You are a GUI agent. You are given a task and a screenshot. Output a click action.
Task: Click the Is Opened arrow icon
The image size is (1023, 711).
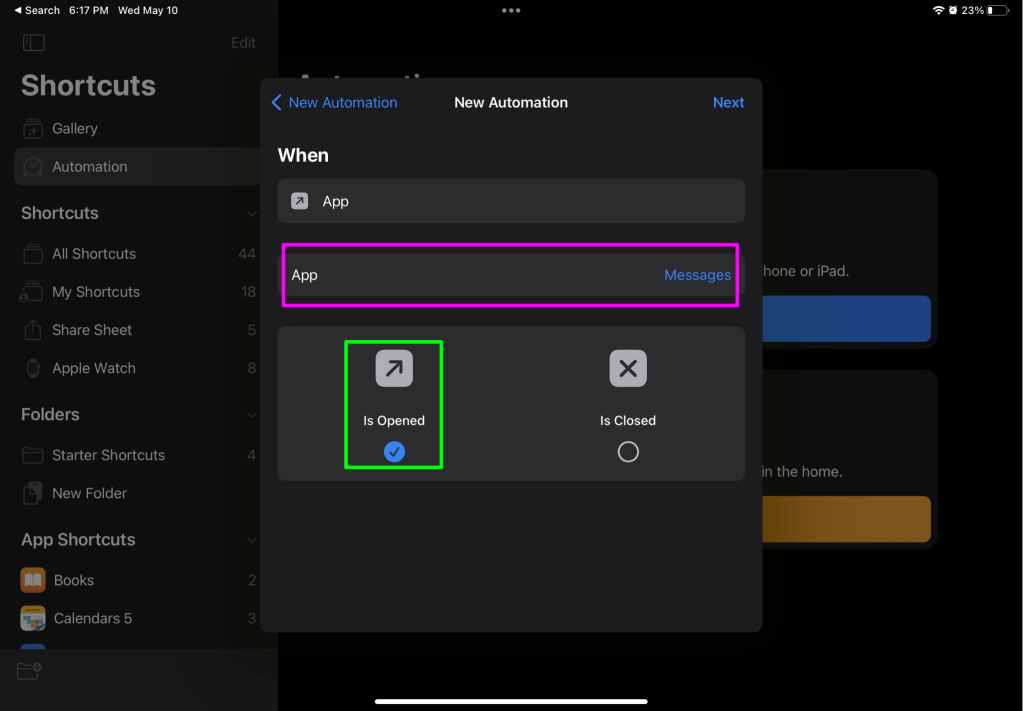tap(394, 369)
